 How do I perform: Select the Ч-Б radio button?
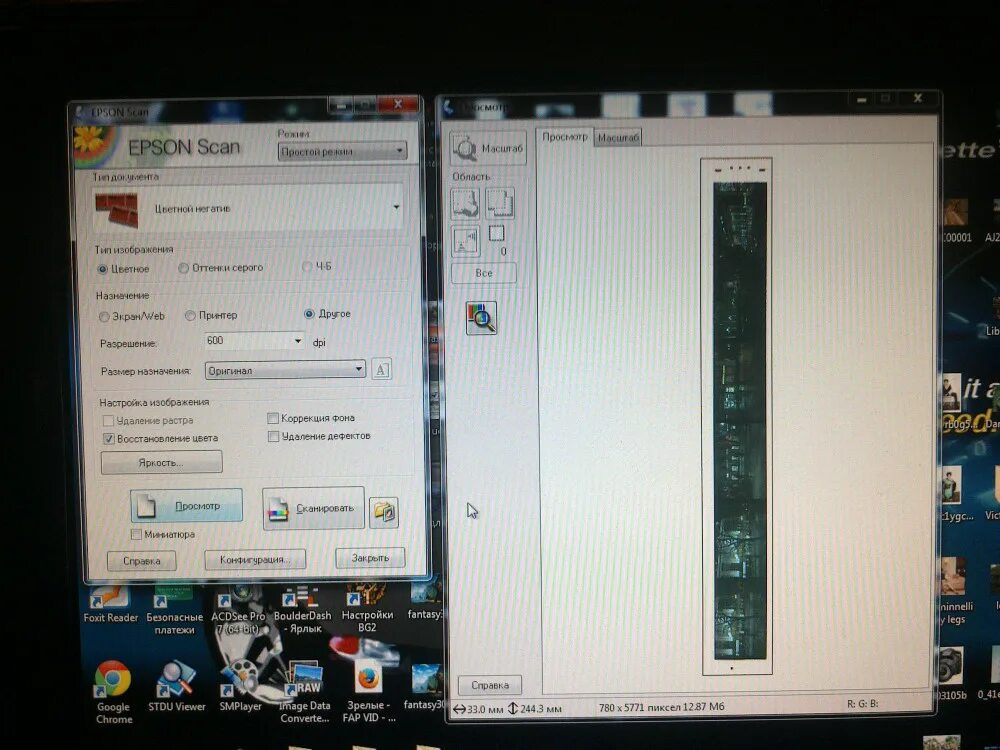pos(307,266)
